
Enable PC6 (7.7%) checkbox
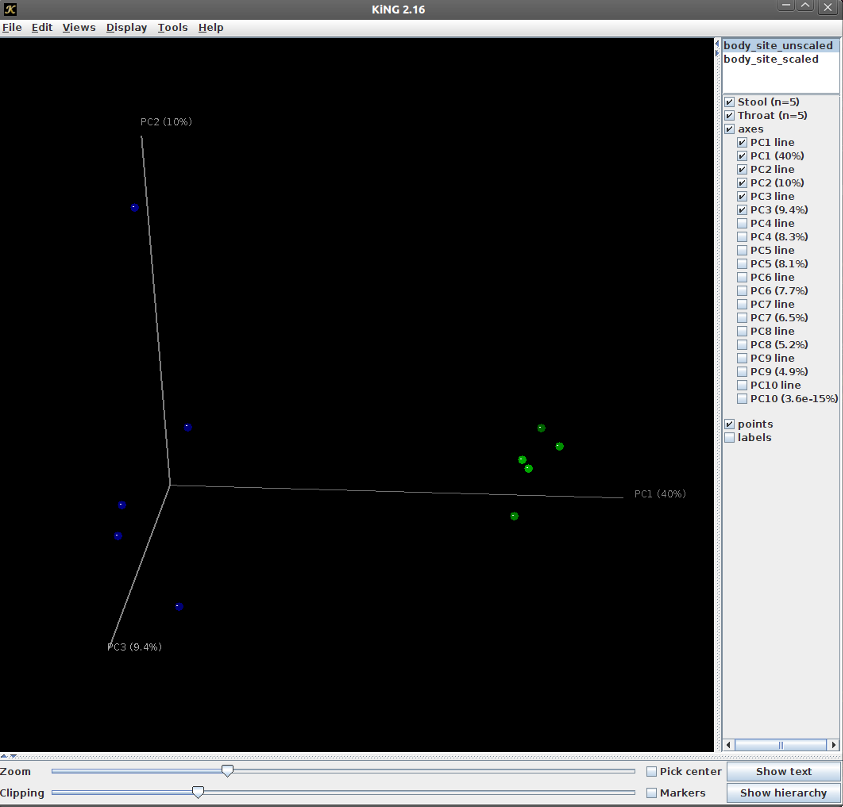tap(742, 290)
